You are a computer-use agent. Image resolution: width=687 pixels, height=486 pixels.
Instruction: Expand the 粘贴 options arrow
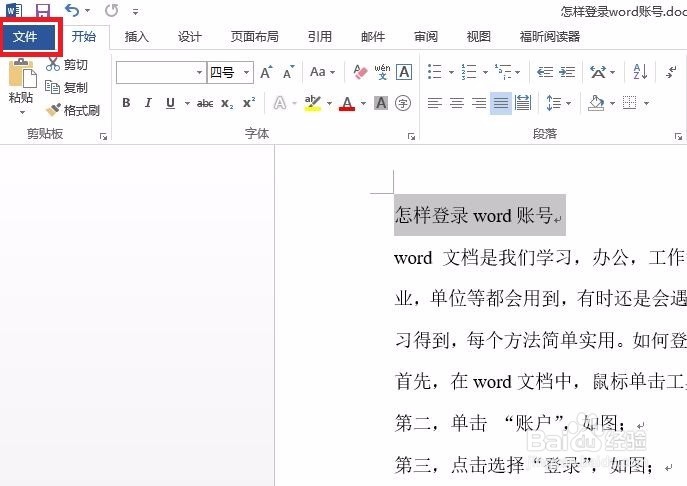(x=22, y=113)
